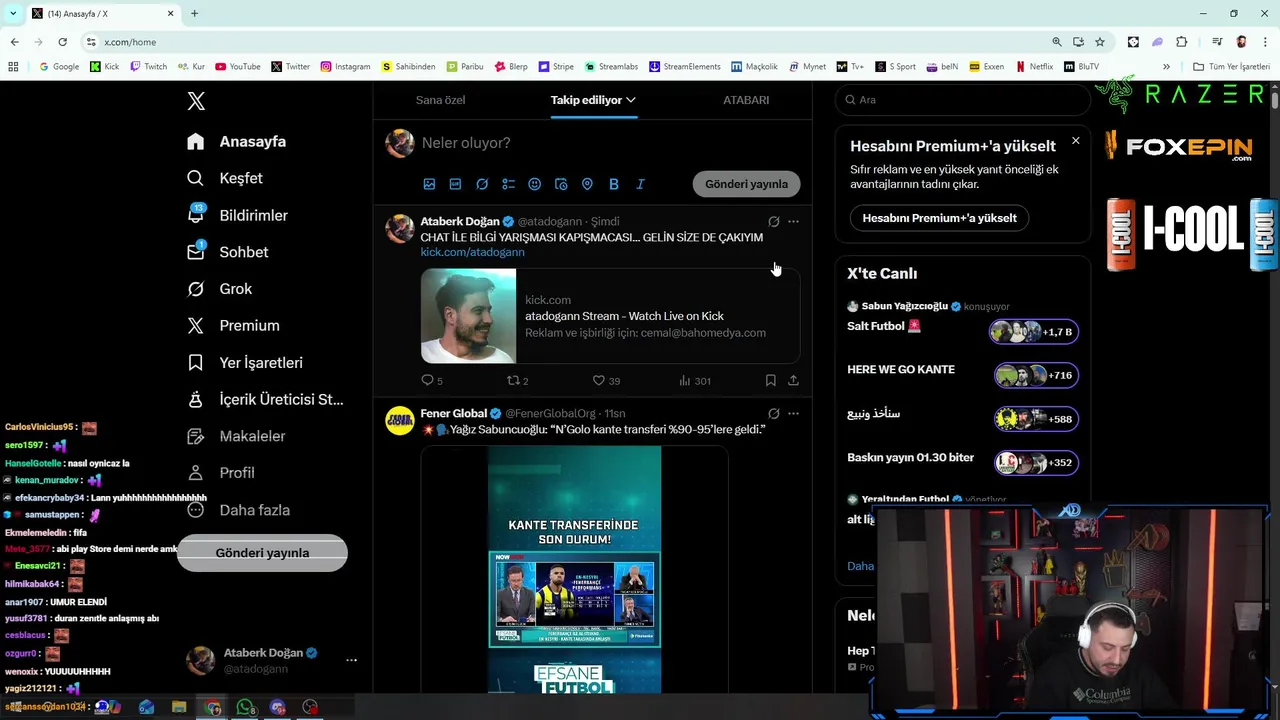This screenshot has width=1280, height=720.
Task: Close the Premium+ upgrade card
Action: coord(1075,141)
